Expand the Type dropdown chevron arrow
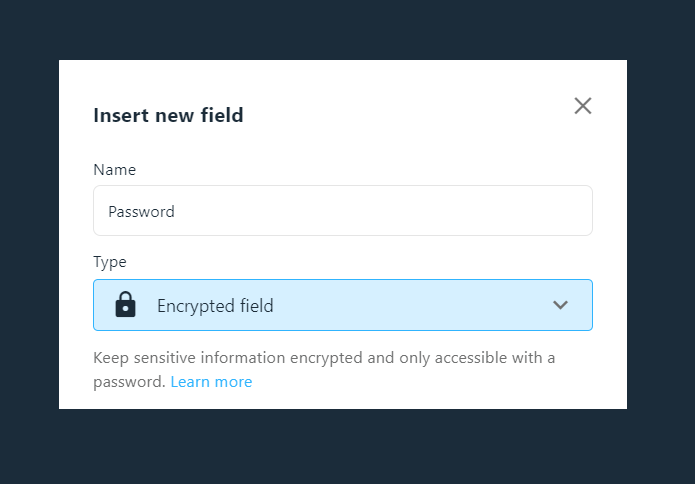This screenshot has height=484, width=695. click(560, 305)
